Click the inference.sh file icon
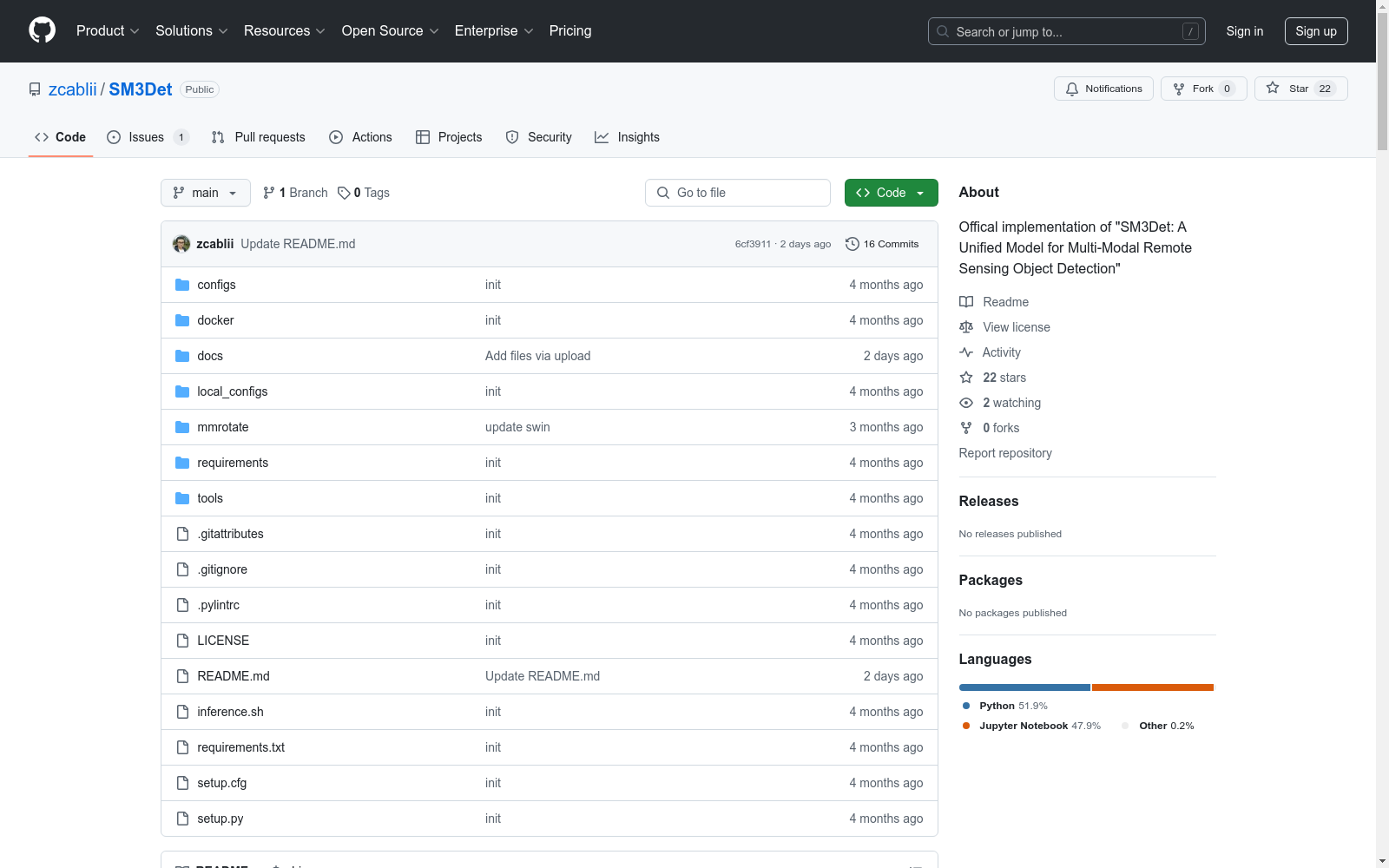Viewport: 1389px width, 868px height. click(182, 712)
